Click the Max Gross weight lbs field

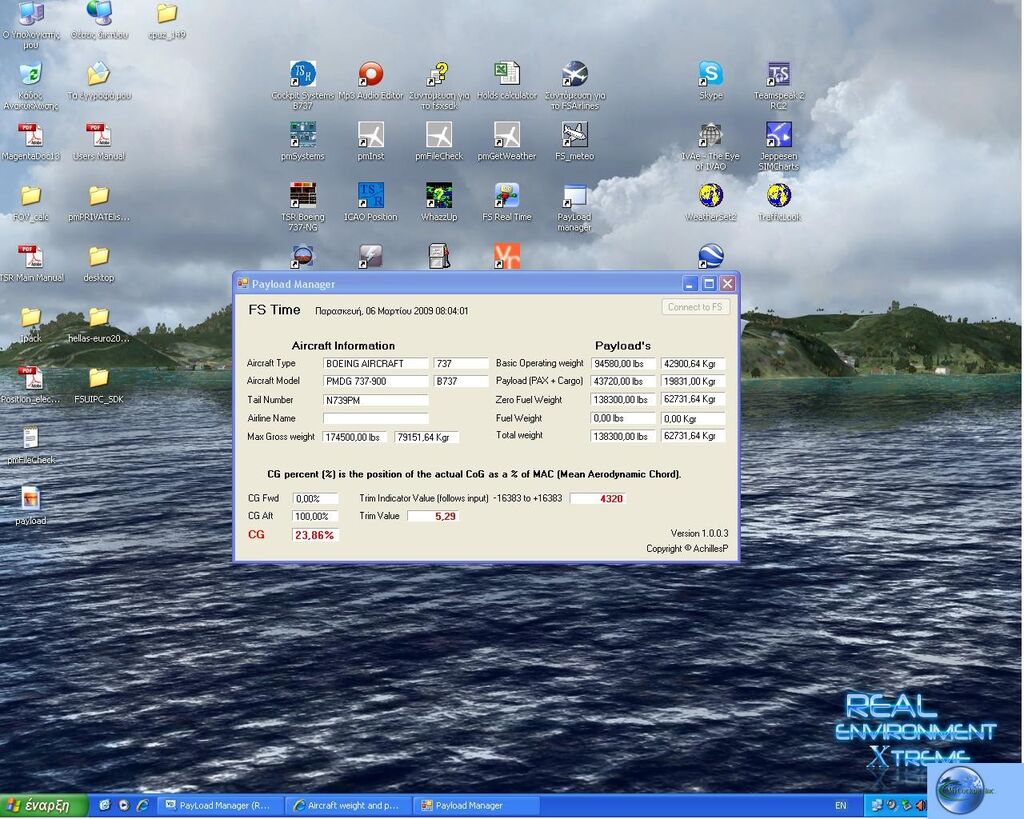coord(355,437)
